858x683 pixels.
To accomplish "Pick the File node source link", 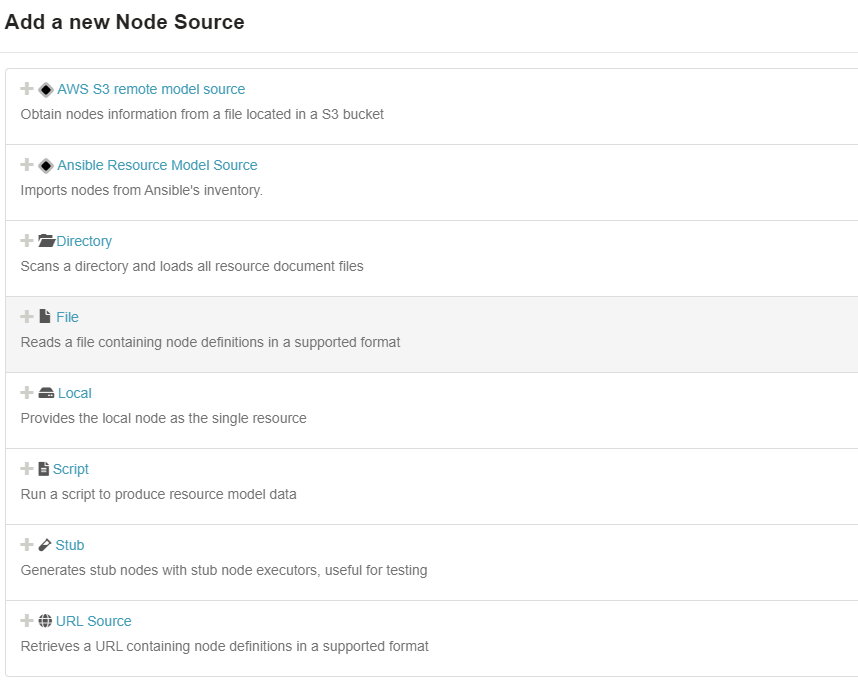I will (67, 317).
